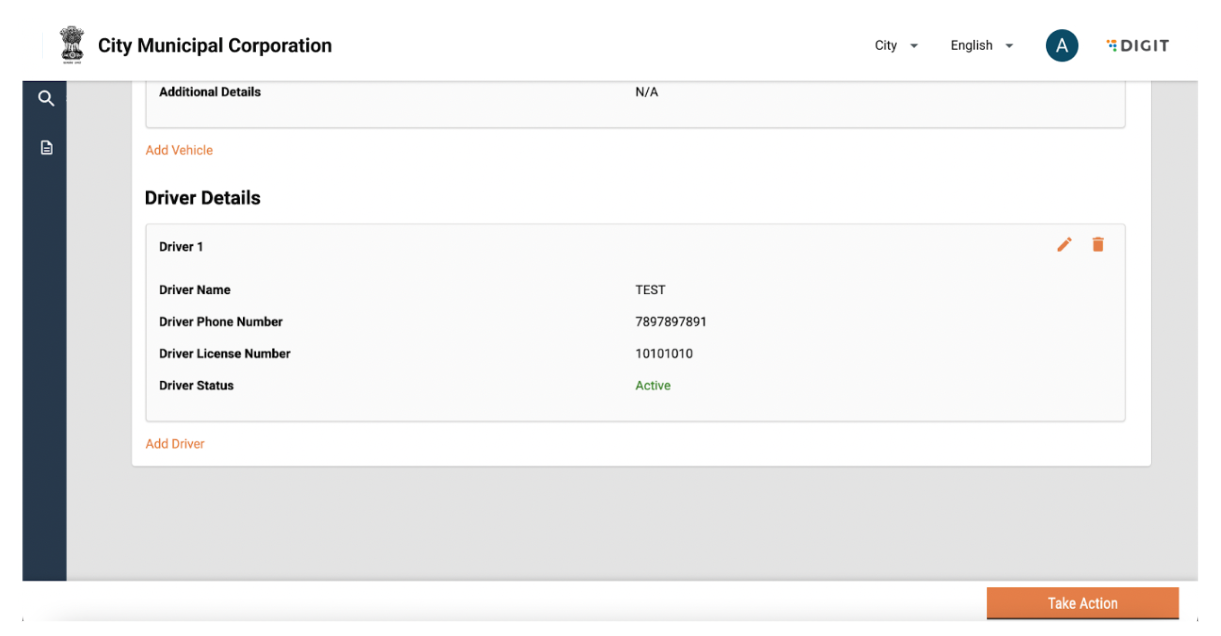
Task: Edit Driver 1 using the pencil icon
Action: click(x=1064, y=245)
